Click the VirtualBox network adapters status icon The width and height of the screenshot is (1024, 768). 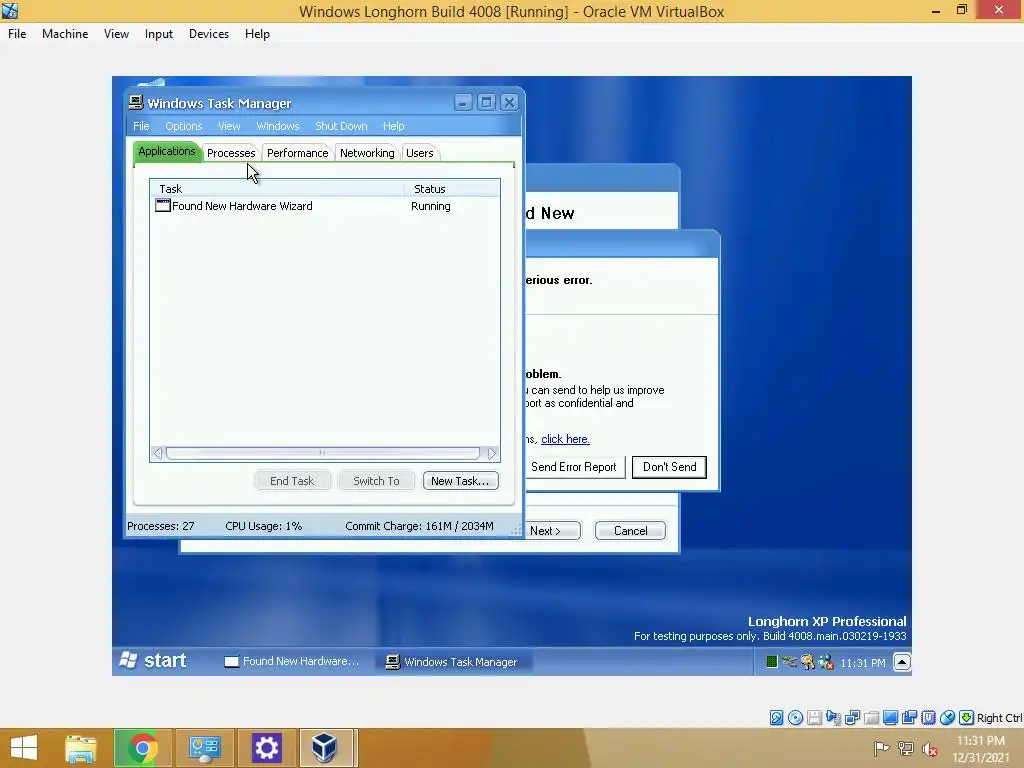coord(852,718)
